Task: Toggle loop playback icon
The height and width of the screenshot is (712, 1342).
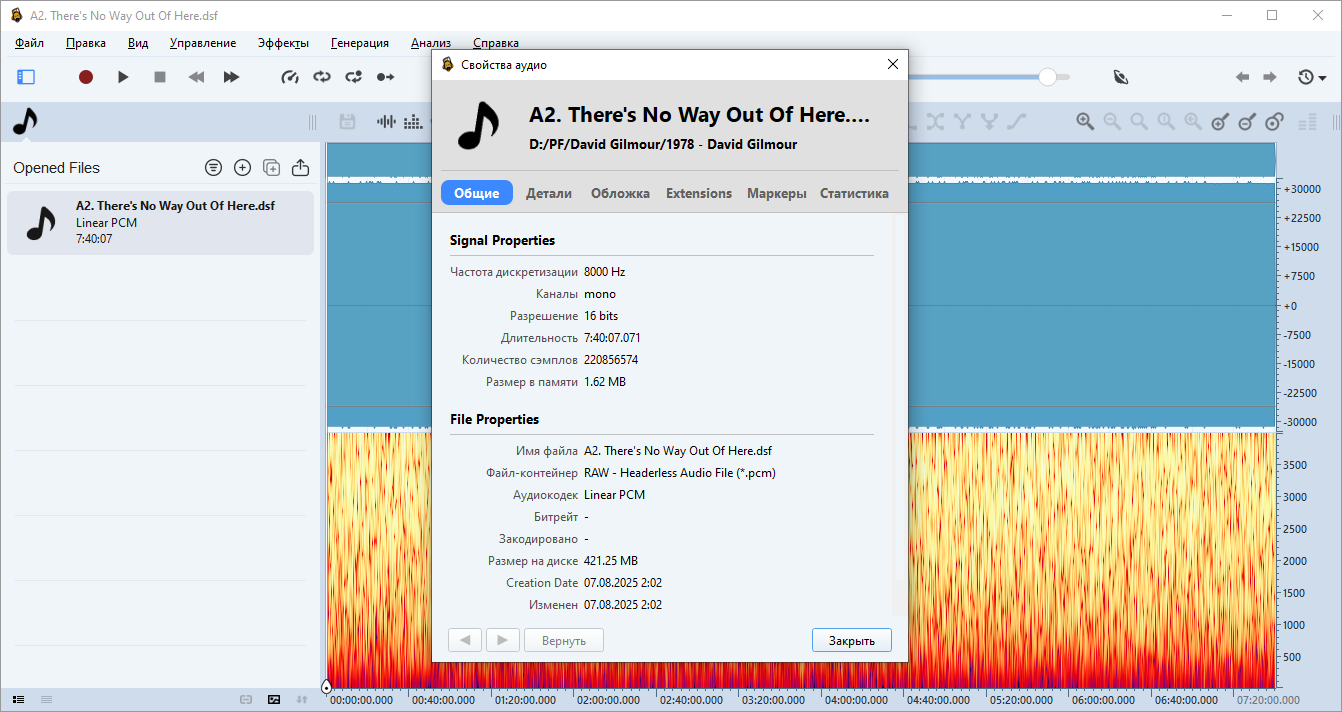Action: [322, 77]
